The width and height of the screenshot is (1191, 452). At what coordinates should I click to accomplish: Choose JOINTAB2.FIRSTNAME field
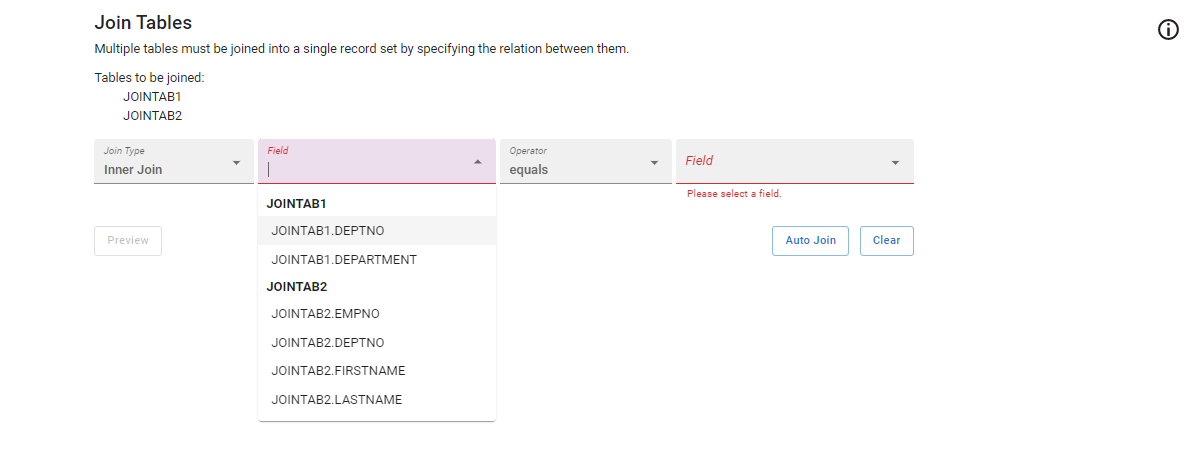[x=377, y=371]
